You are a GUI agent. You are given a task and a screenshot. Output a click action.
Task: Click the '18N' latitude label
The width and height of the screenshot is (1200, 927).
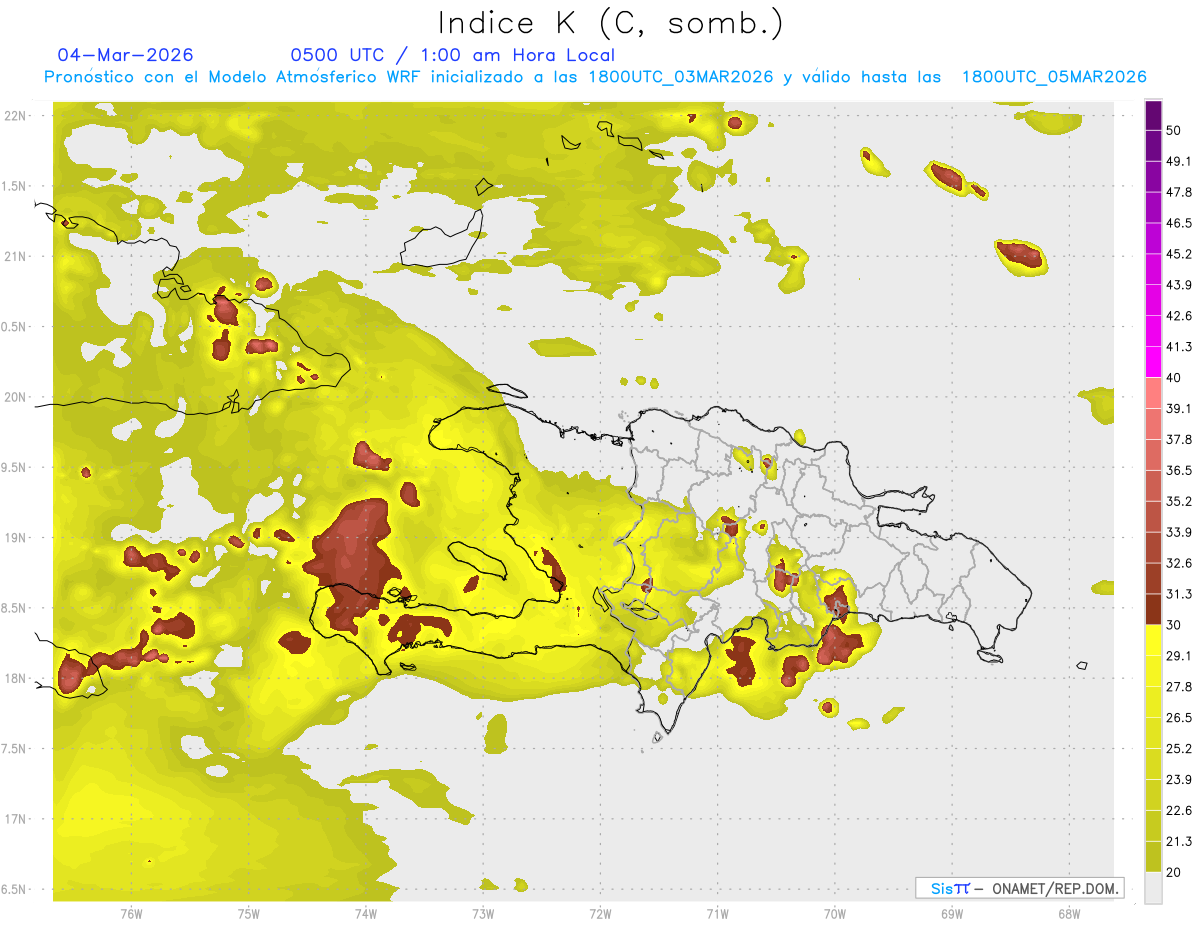pos(15,678)
